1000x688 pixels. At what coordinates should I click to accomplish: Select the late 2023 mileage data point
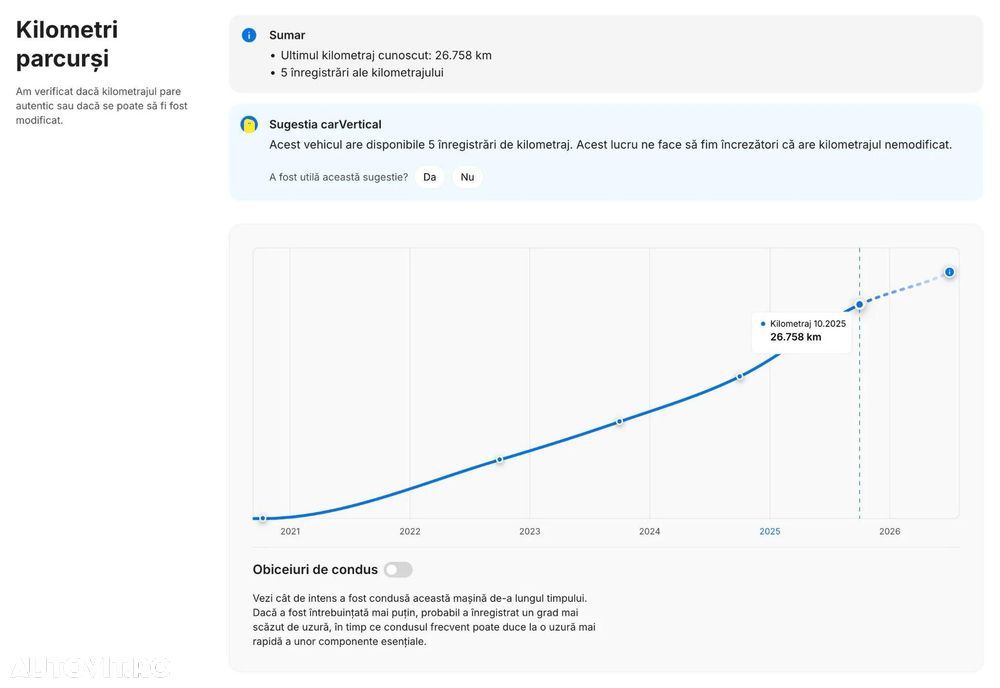point(619,421)
